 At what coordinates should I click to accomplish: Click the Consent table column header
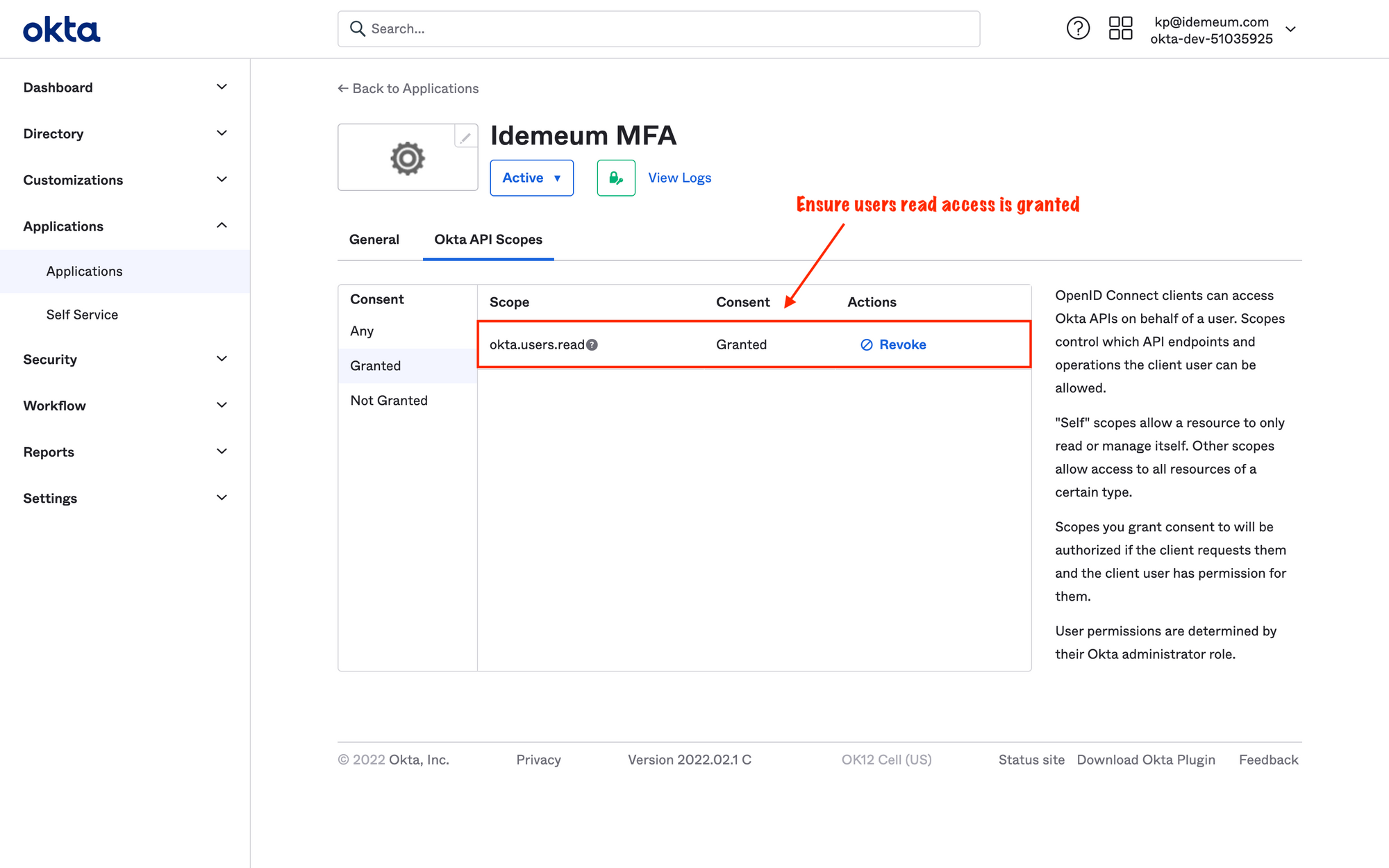742,302
